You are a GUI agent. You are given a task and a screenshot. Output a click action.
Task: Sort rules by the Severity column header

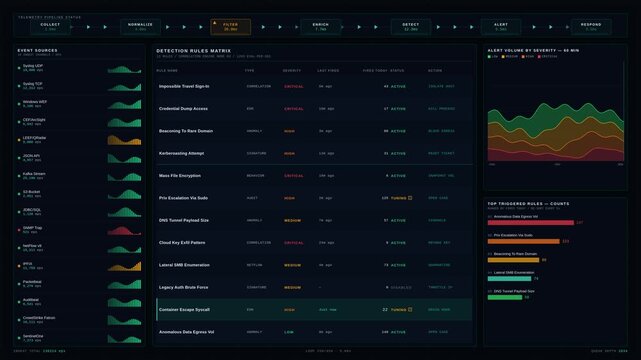(x=292, y=71)
